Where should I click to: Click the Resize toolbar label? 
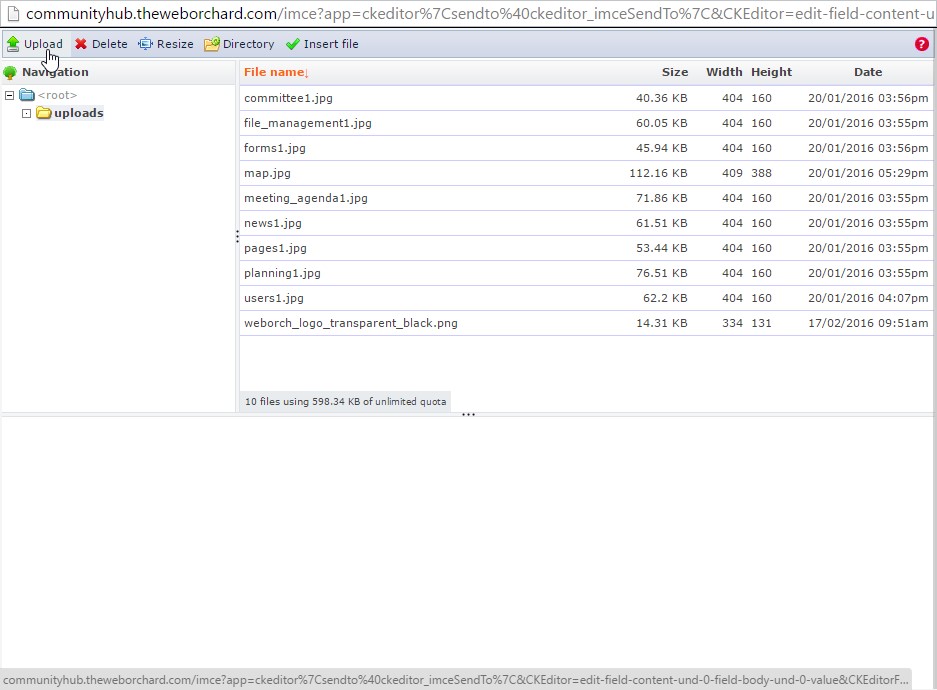pos(175,44)
